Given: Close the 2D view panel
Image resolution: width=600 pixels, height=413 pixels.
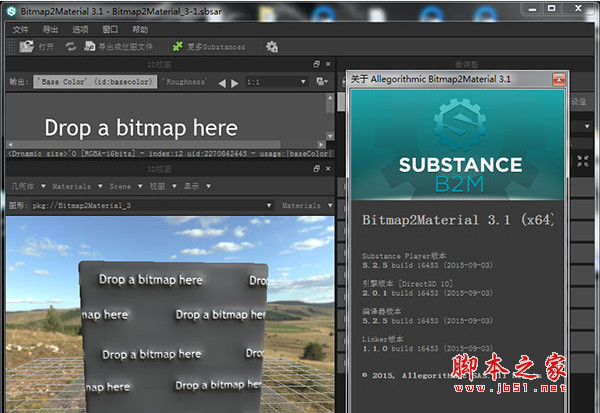Looking at the screenshot, I should [x=328, y=64].
